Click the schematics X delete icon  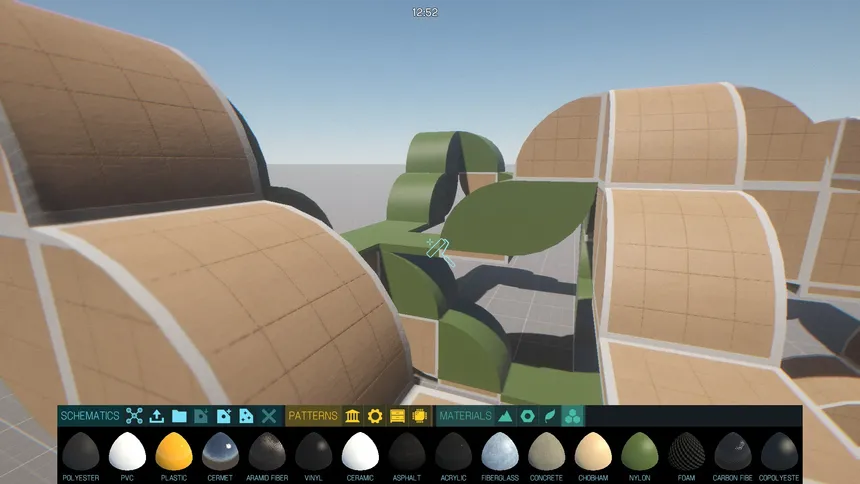[x=269, y=416]
